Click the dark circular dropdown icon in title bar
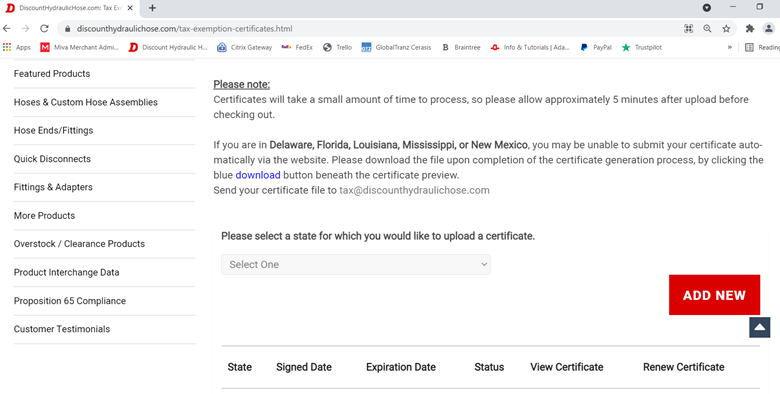This screenshot has height=394, width=780. coord(706,7)
